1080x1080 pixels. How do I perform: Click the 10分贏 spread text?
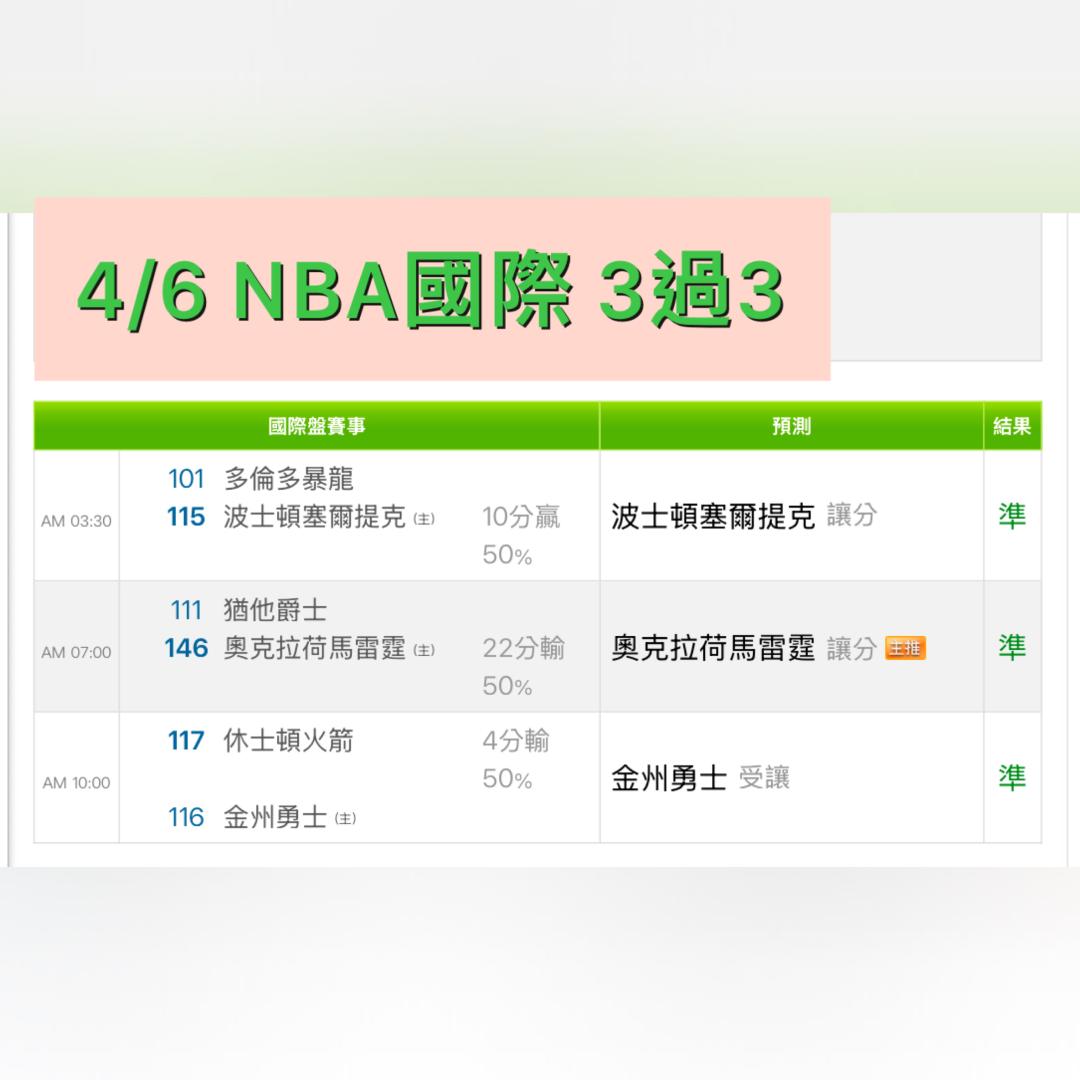click(521, 517)
